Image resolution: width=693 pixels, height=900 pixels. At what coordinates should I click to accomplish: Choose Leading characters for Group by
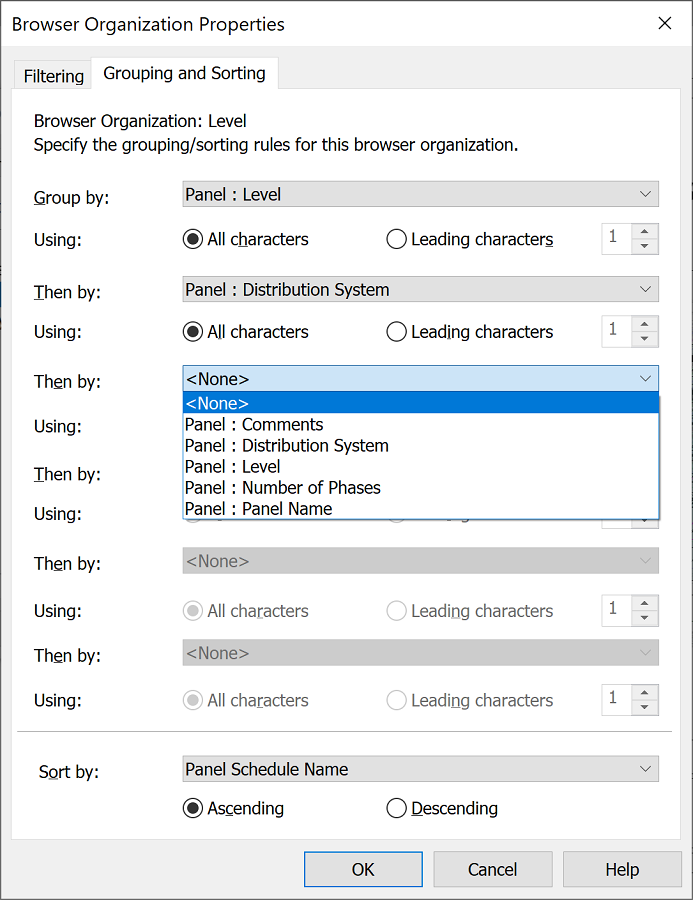397,239
